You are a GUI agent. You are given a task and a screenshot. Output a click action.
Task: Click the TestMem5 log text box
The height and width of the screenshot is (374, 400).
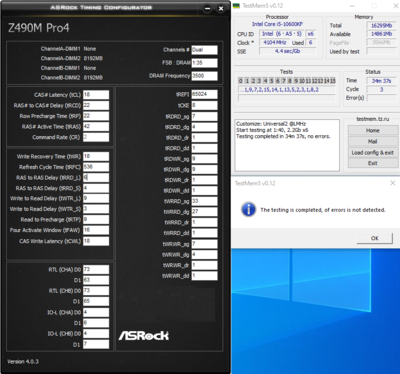[x=287, y=145]
